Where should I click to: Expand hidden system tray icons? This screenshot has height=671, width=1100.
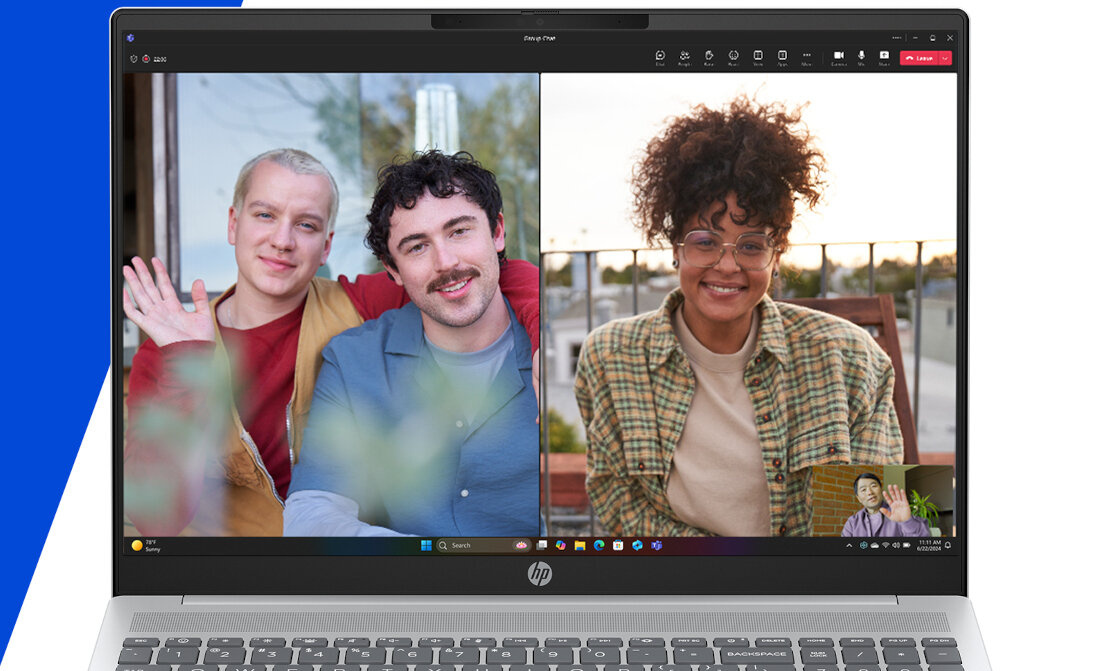point(848,546)
